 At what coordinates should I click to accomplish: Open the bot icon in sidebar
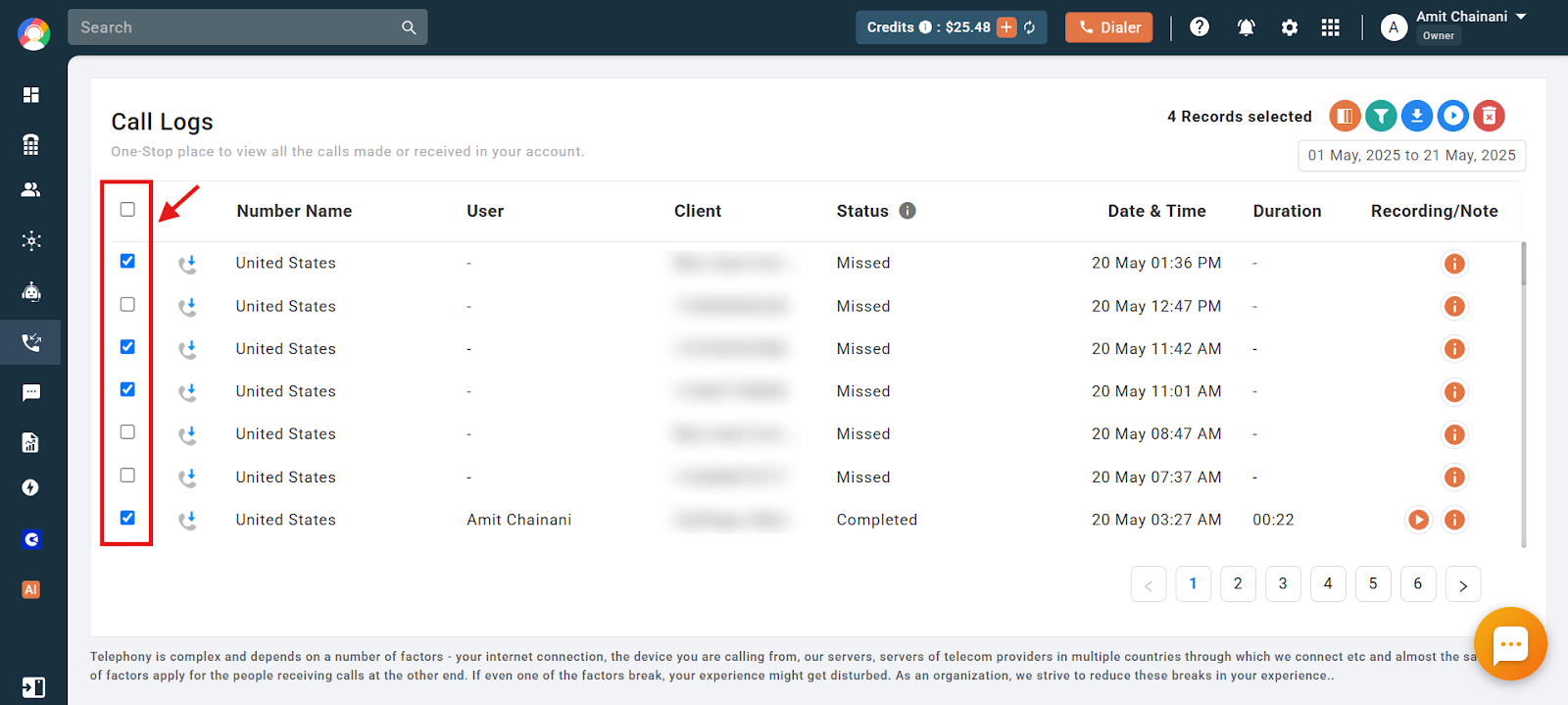(x=31, y=291)
